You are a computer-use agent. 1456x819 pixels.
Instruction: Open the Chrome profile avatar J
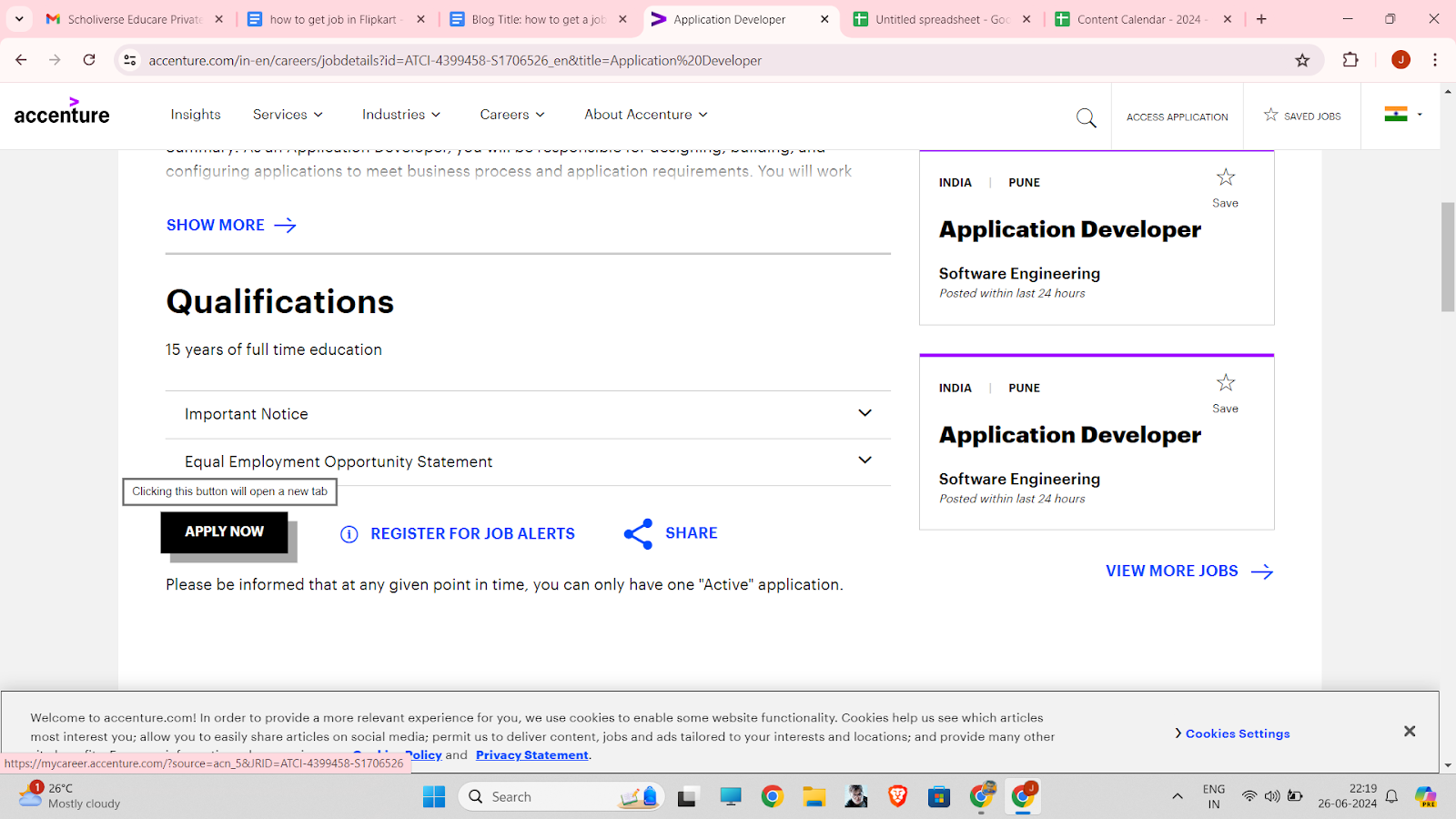pyautogui.click(x=1400, y=60)
